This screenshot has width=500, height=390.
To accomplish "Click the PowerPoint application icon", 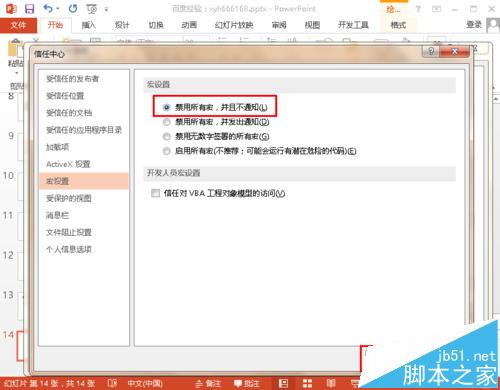I will [11, 9].
